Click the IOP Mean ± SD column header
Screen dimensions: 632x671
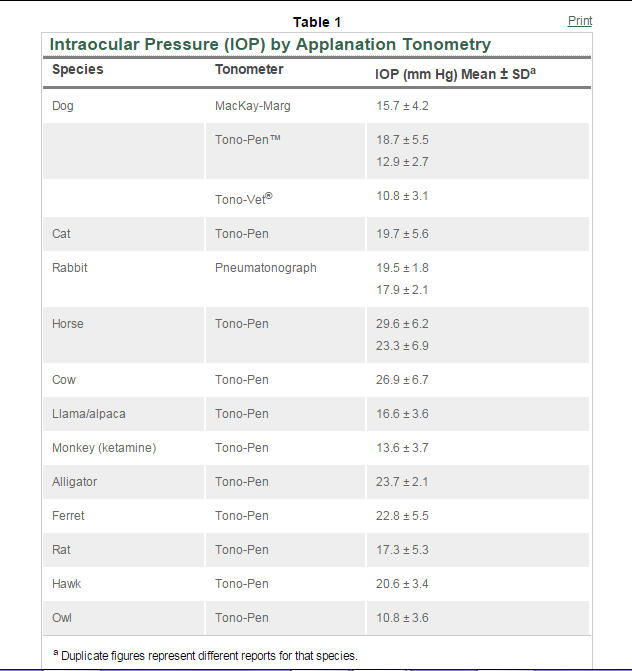click(x=454, y=74)
